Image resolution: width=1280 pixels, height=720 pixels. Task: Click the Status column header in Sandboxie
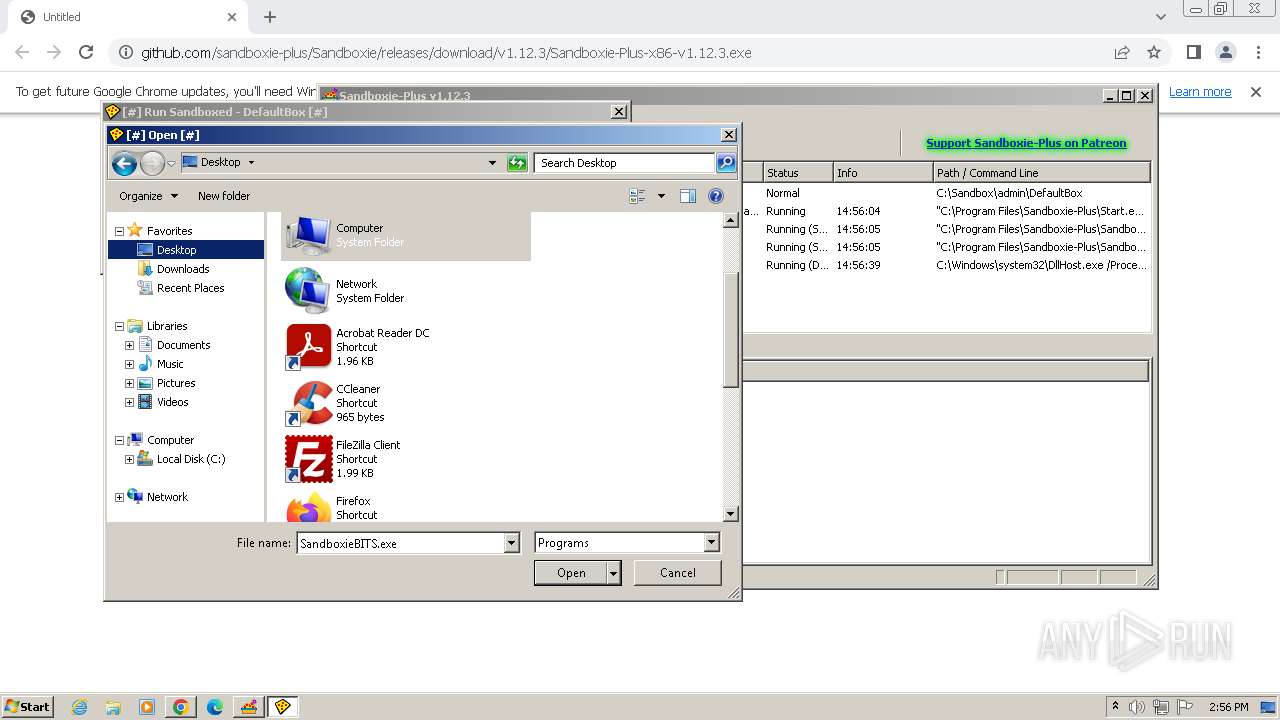click(798, 173)
